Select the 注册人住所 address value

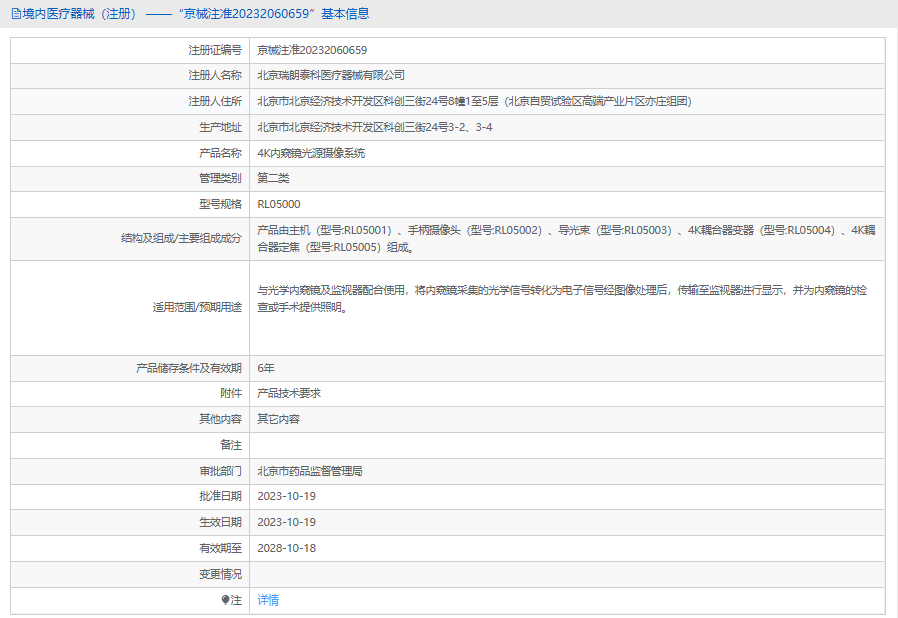tap(474, 101)
